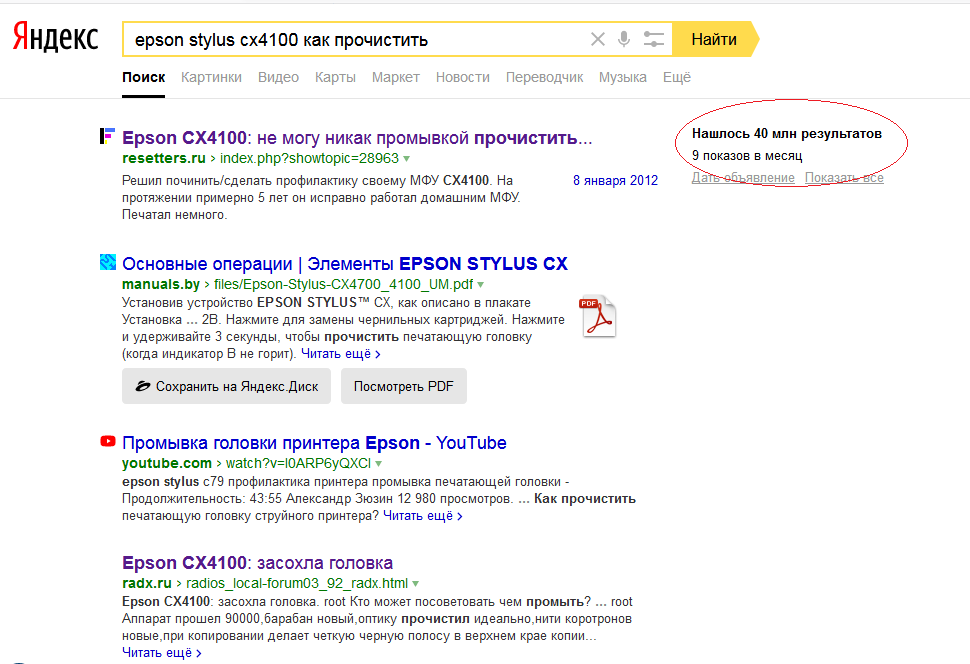Image resolution: width=970 pixels, height=664 pixels.
Task: Open advanced search settings icon
Action: [x=653, y=40]
